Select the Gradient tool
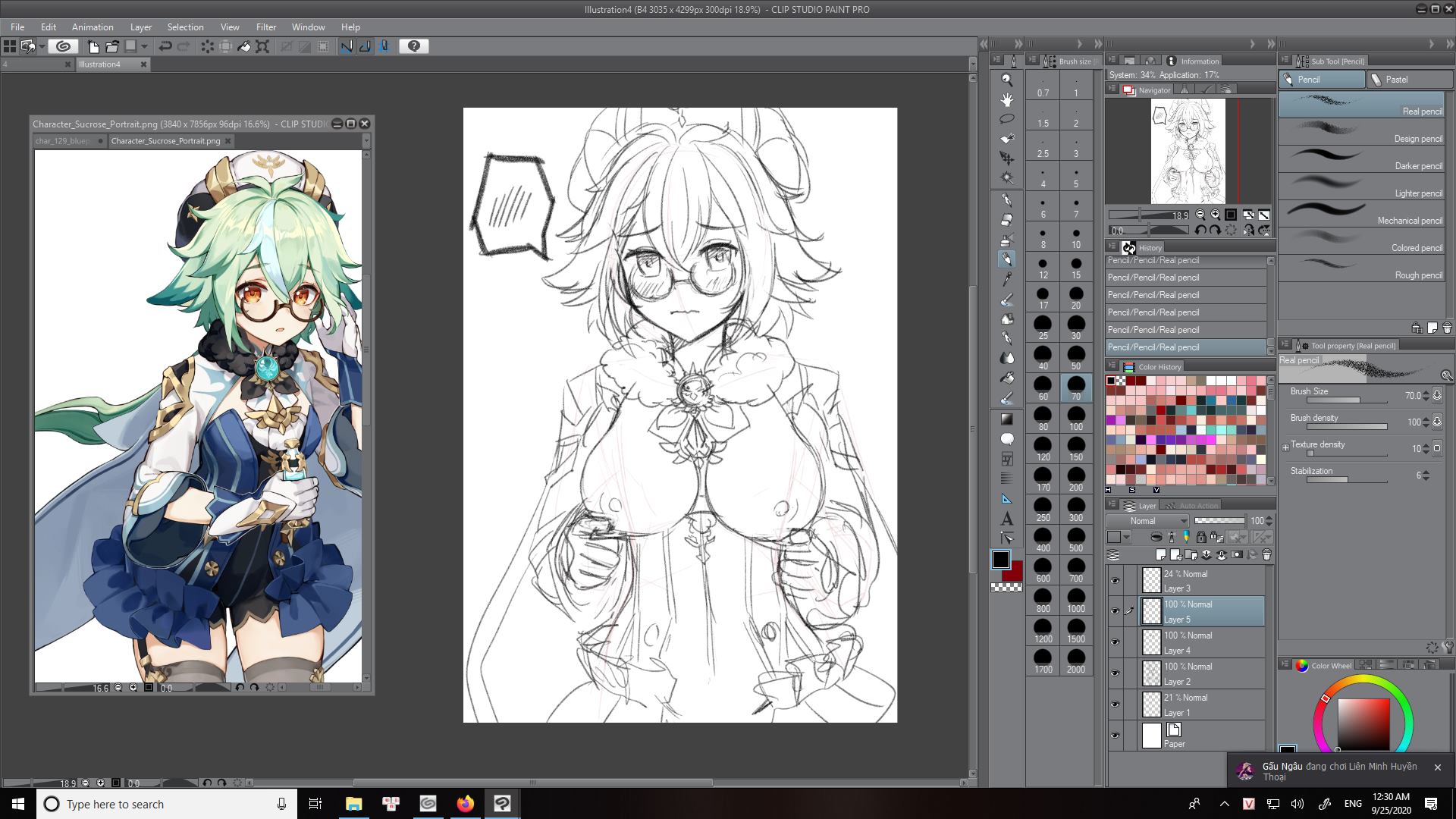Screen dimensions: 1456x819 (1007, 419)
